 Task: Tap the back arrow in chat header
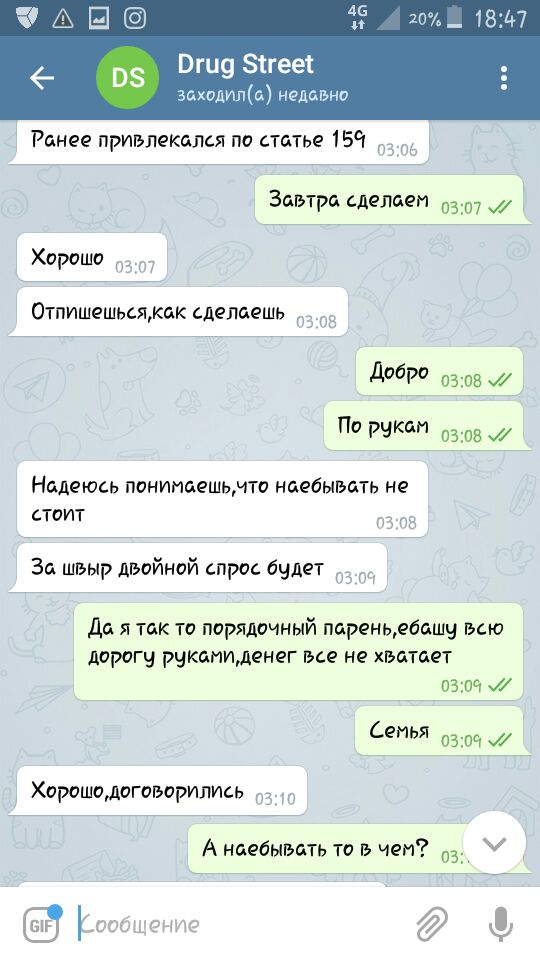(x=42, y=78)
